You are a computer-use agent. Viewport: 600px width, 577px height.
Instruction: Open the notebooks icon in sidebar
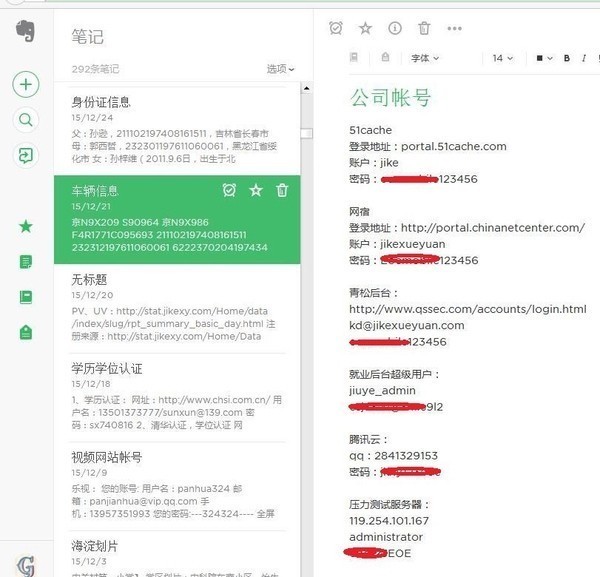pos(26,297)
